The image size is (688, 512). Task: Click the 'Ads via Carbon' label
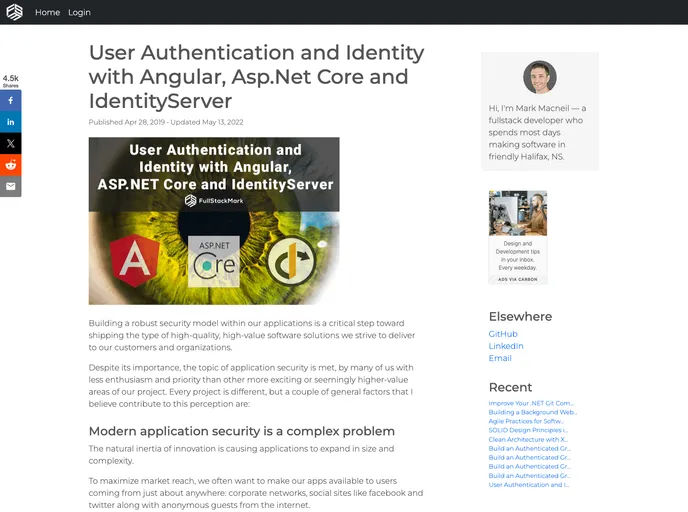(x=517, y=279)
